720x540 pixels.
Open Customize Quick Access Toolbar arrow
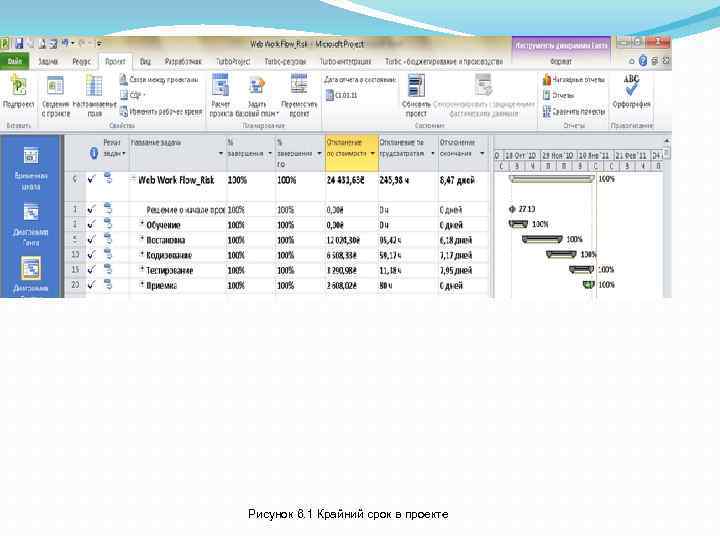point(100,44)
